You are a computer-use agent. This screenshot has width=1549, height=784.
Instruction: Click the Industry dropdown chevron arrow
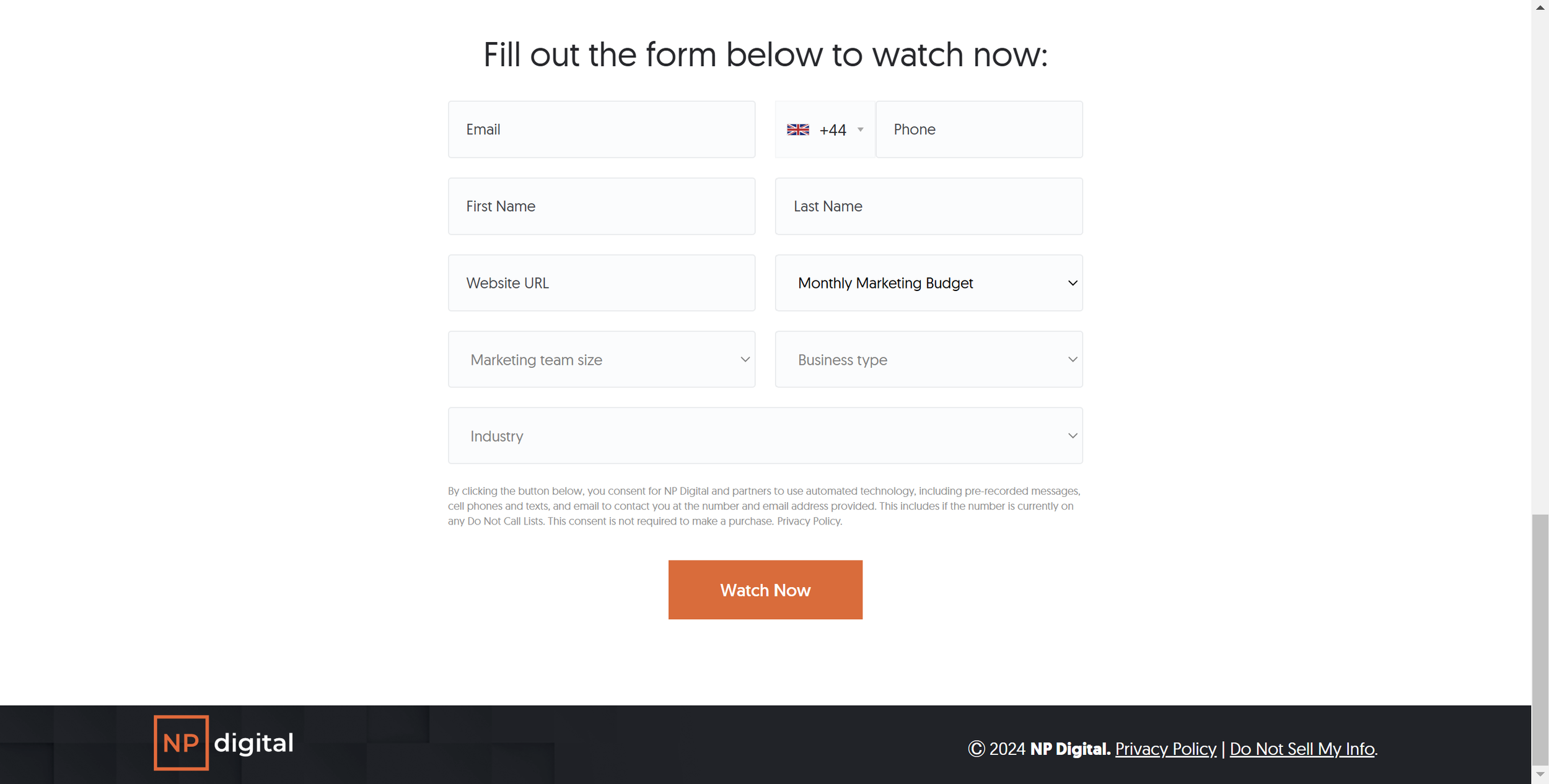tap(1073, 436)
